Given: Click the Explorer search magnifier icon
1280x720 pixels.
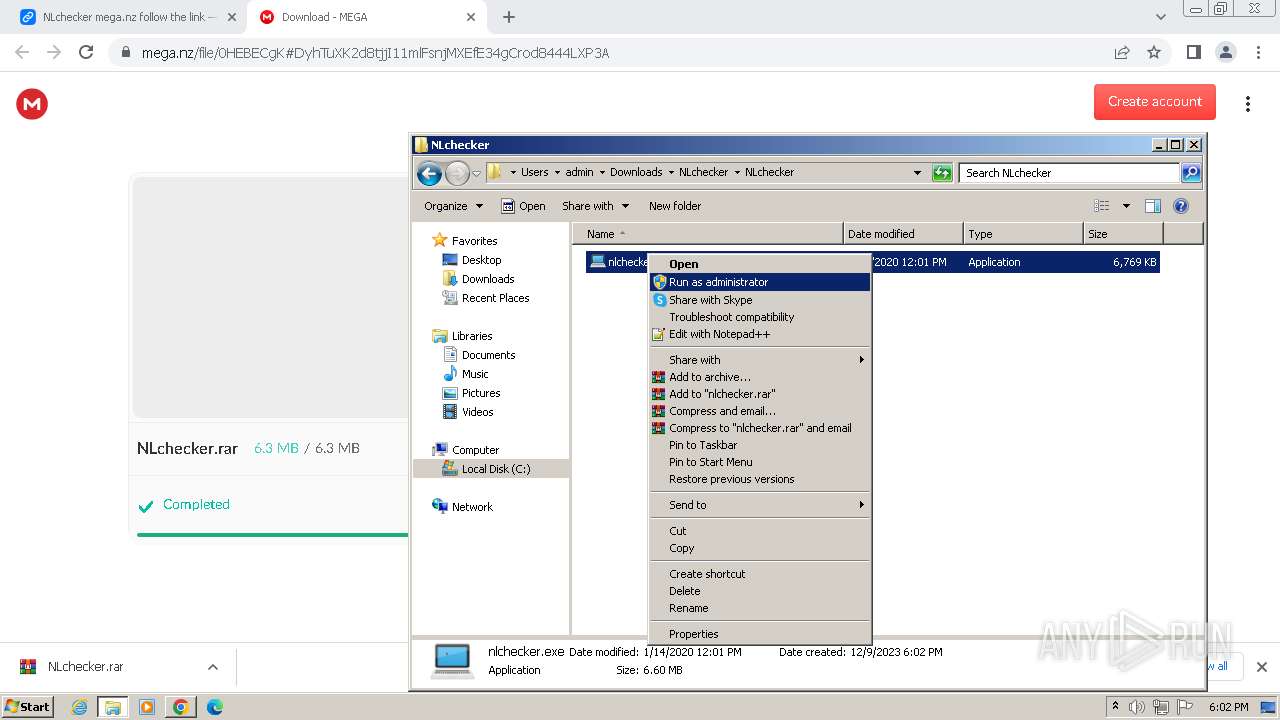Looking at the screenshot, I should point(1191,173).
